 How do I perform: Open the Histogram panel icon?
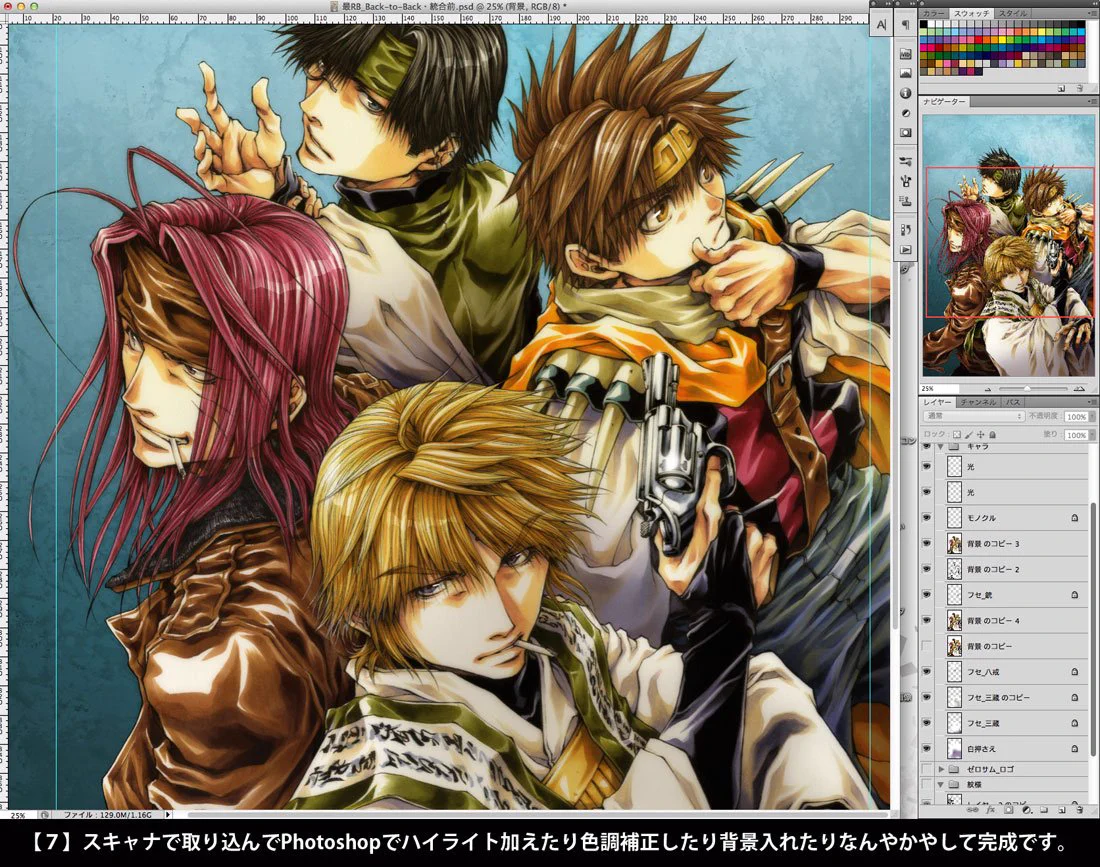tap(905, 73)
